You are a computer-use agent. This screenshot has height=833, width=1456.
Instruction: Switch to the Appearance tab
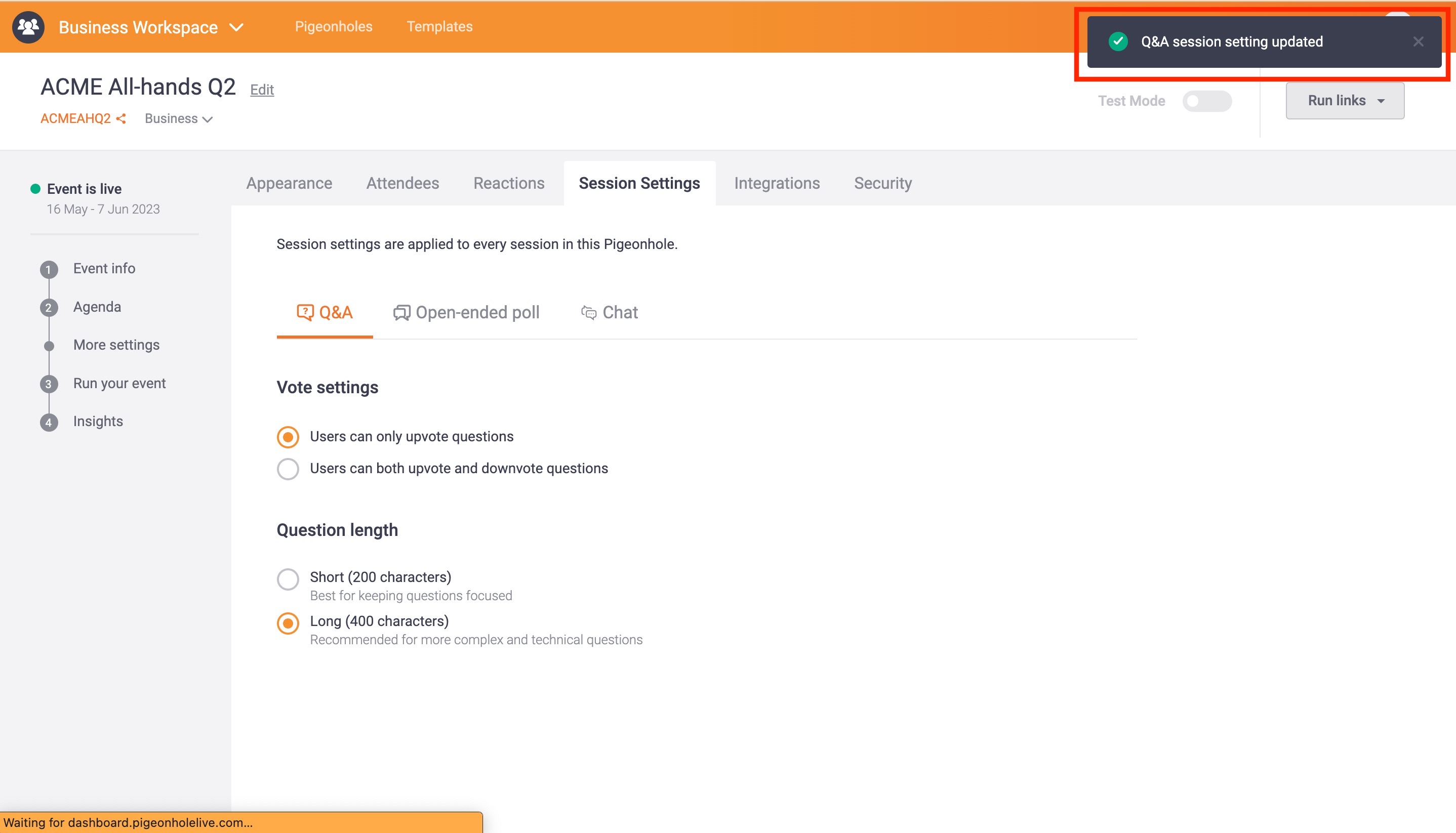pyautogui.click(x=289, y=183)
